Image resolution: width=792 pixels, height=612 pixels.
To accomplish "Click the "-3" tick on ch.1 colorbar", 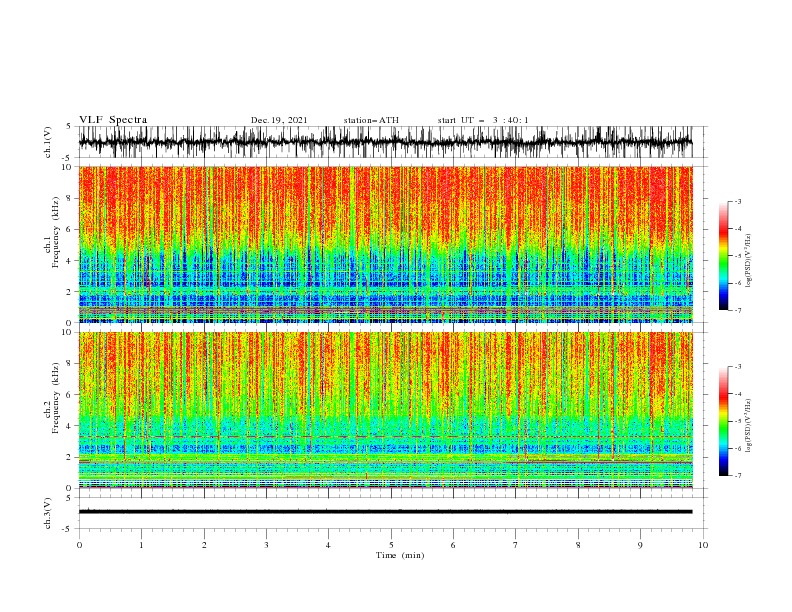I will coord(737,201).
